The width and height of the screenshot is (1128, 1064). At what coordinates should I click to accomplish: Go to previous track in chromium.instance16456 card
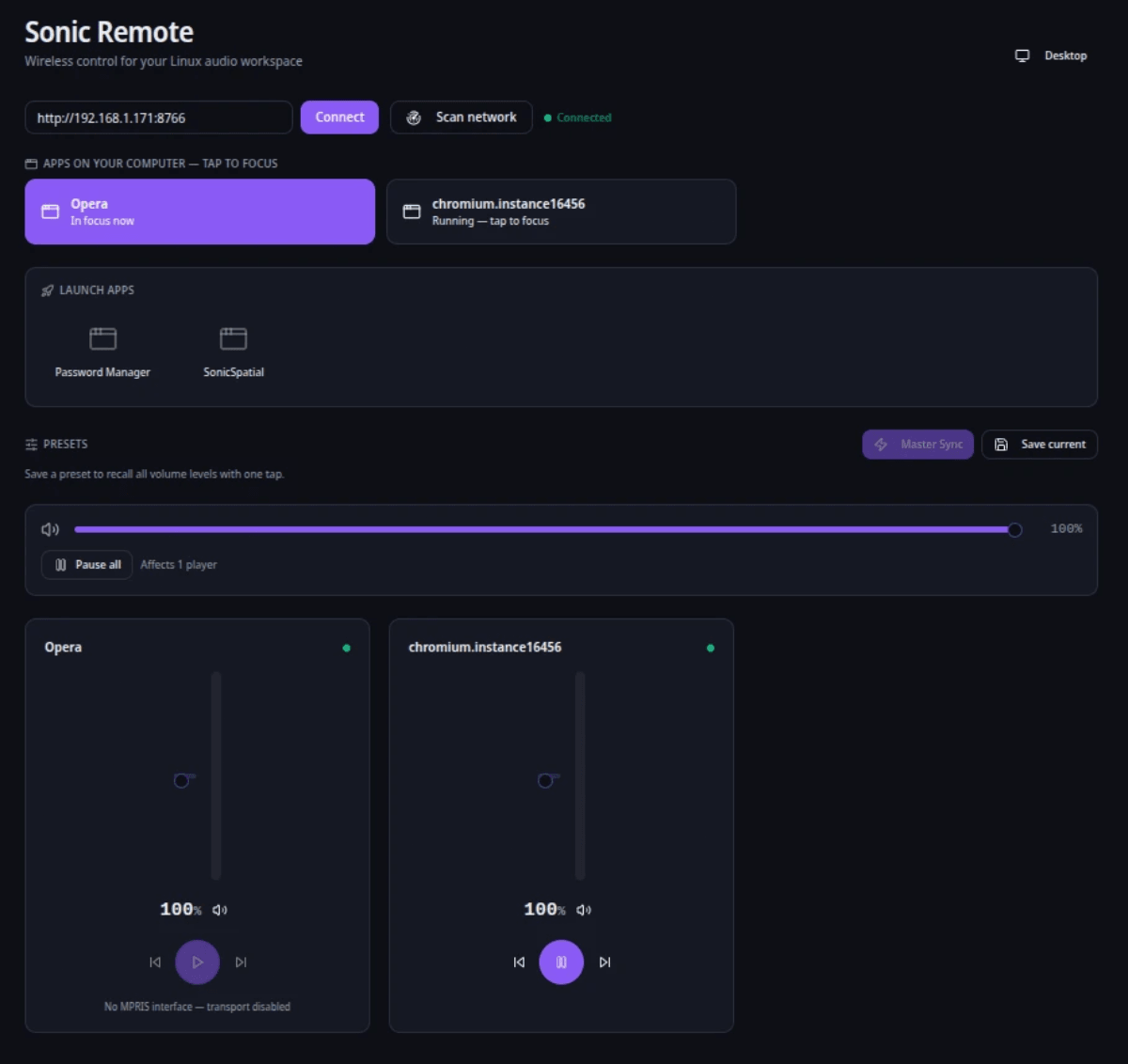tap(519, 962)
